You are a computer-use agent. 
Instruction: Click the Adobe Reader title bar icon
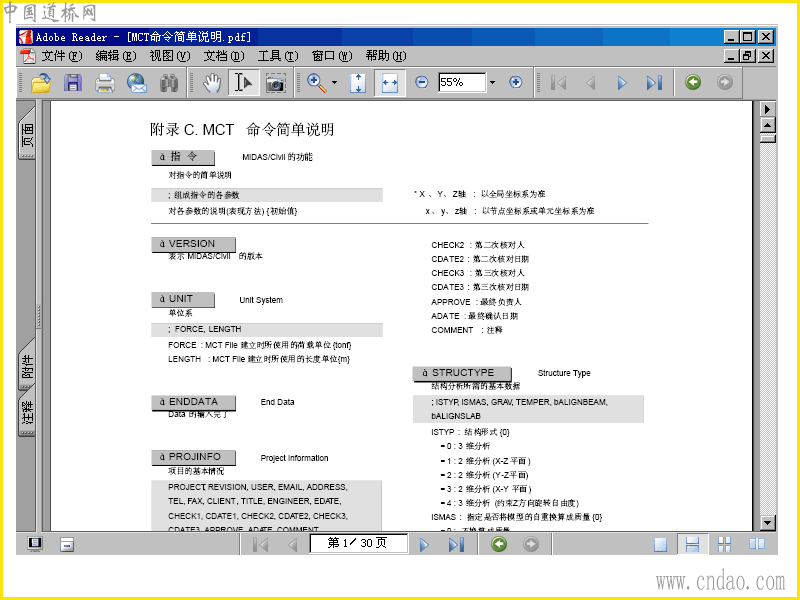[x=26, y=37]
